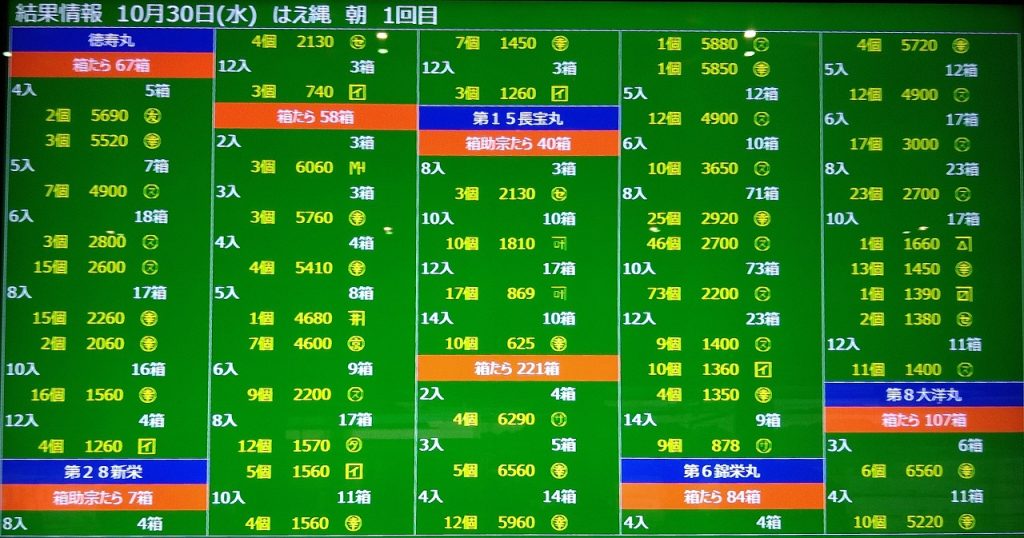Click the buyer mark beside price 5220
The height and width of the screenshot is (538, 1024).
(965, 522)
